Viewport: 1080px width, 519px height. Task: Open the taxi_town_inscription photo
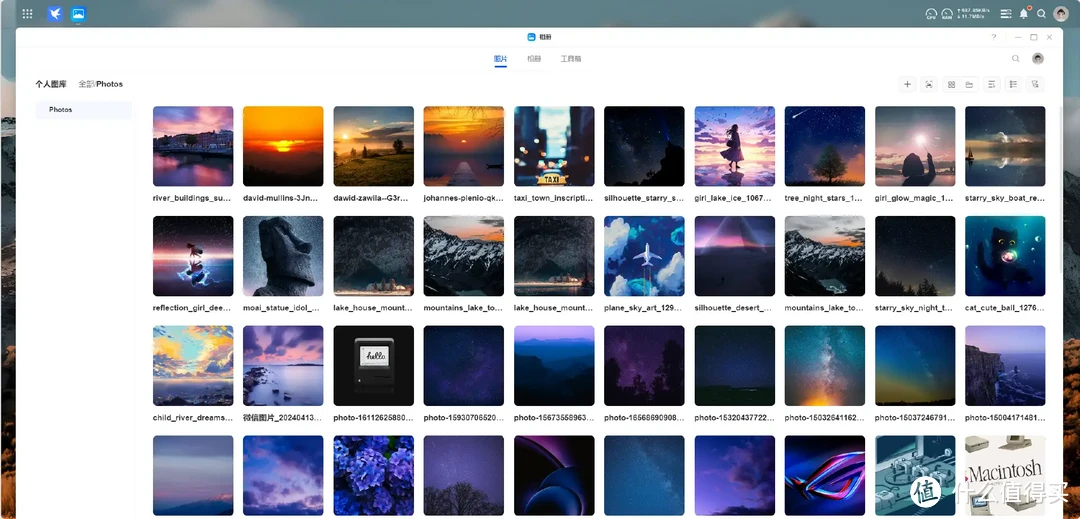[554, 146]
